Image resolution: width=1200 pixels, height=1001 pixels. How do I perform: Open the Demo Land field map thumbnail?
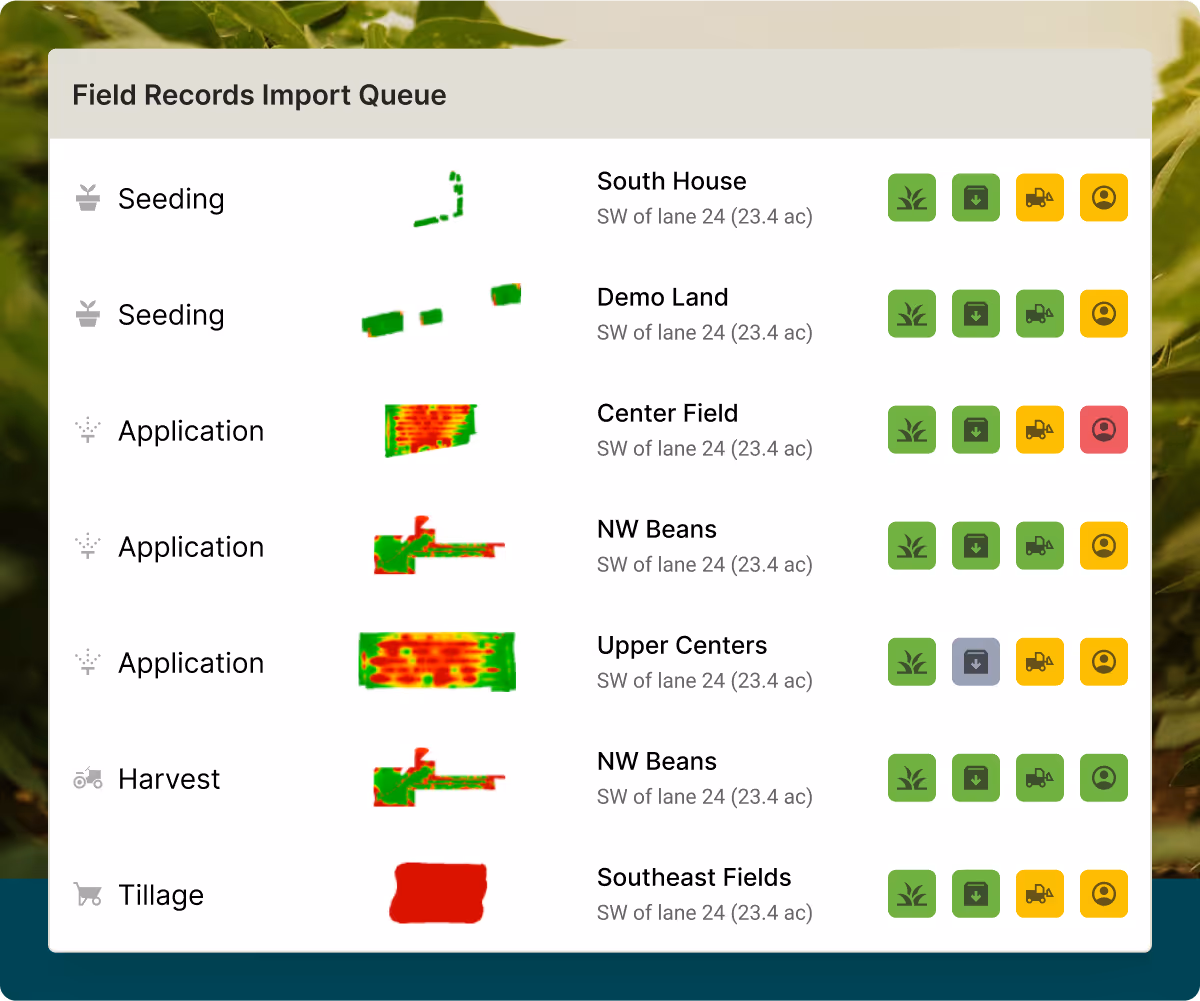click(x=441, y=312)
